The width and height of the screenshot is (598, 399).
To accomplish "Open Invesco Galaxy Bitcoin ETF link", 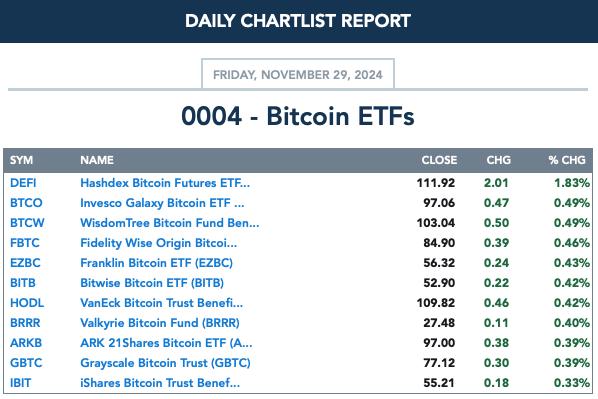I will [x=162, y=203].
